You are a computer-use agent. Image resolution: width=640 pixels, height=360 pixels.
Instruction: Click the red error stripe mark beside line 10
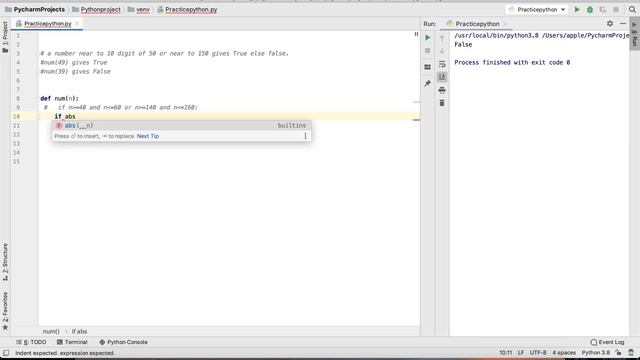(416, 120)
